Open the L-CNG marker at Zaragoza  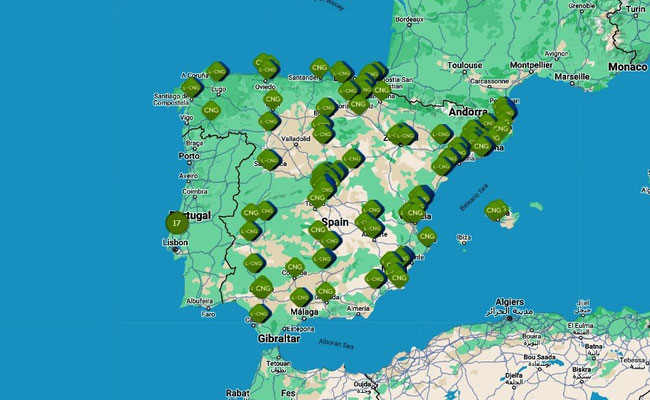[406, 136]
